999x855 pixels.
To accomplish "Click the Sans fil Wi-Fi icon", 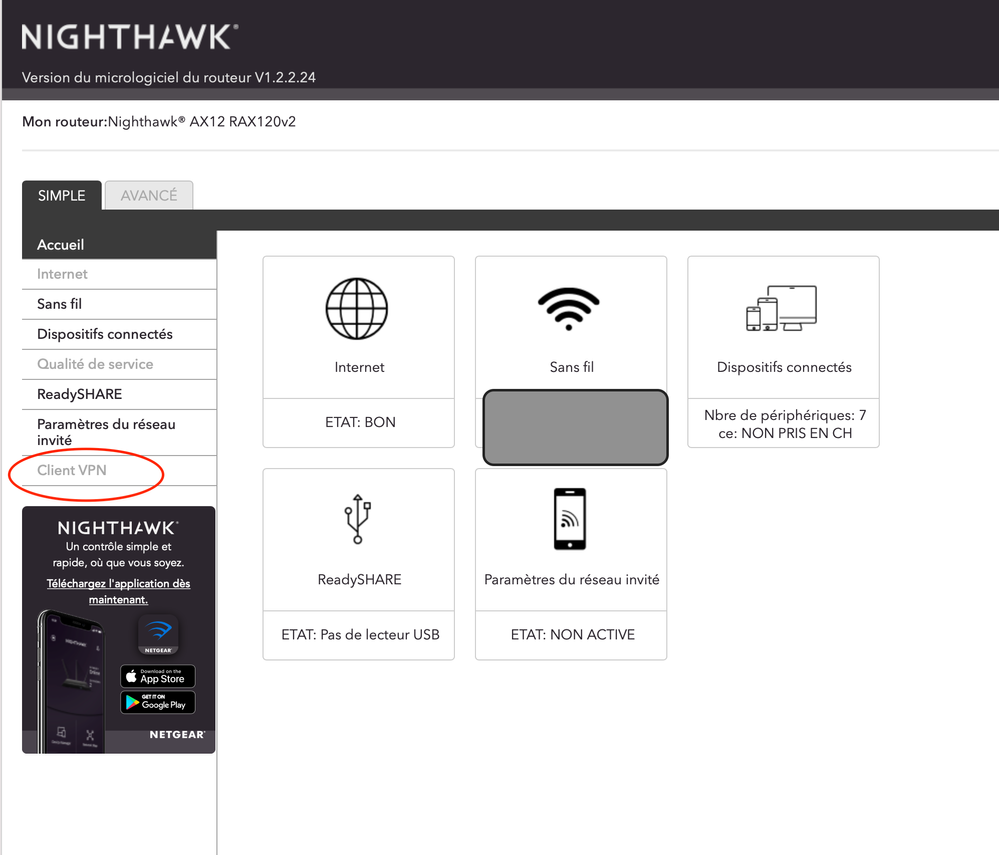I will 569,309.
